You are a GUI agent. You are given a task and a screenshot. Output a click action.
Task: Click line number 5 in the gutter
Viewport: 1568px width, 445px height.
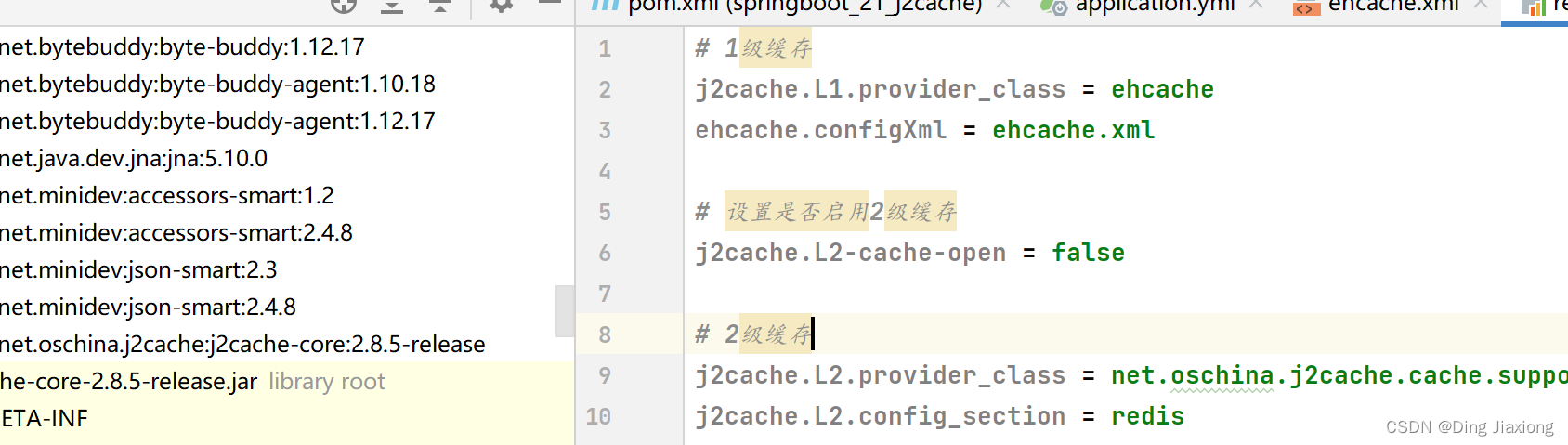coord(605,212)
